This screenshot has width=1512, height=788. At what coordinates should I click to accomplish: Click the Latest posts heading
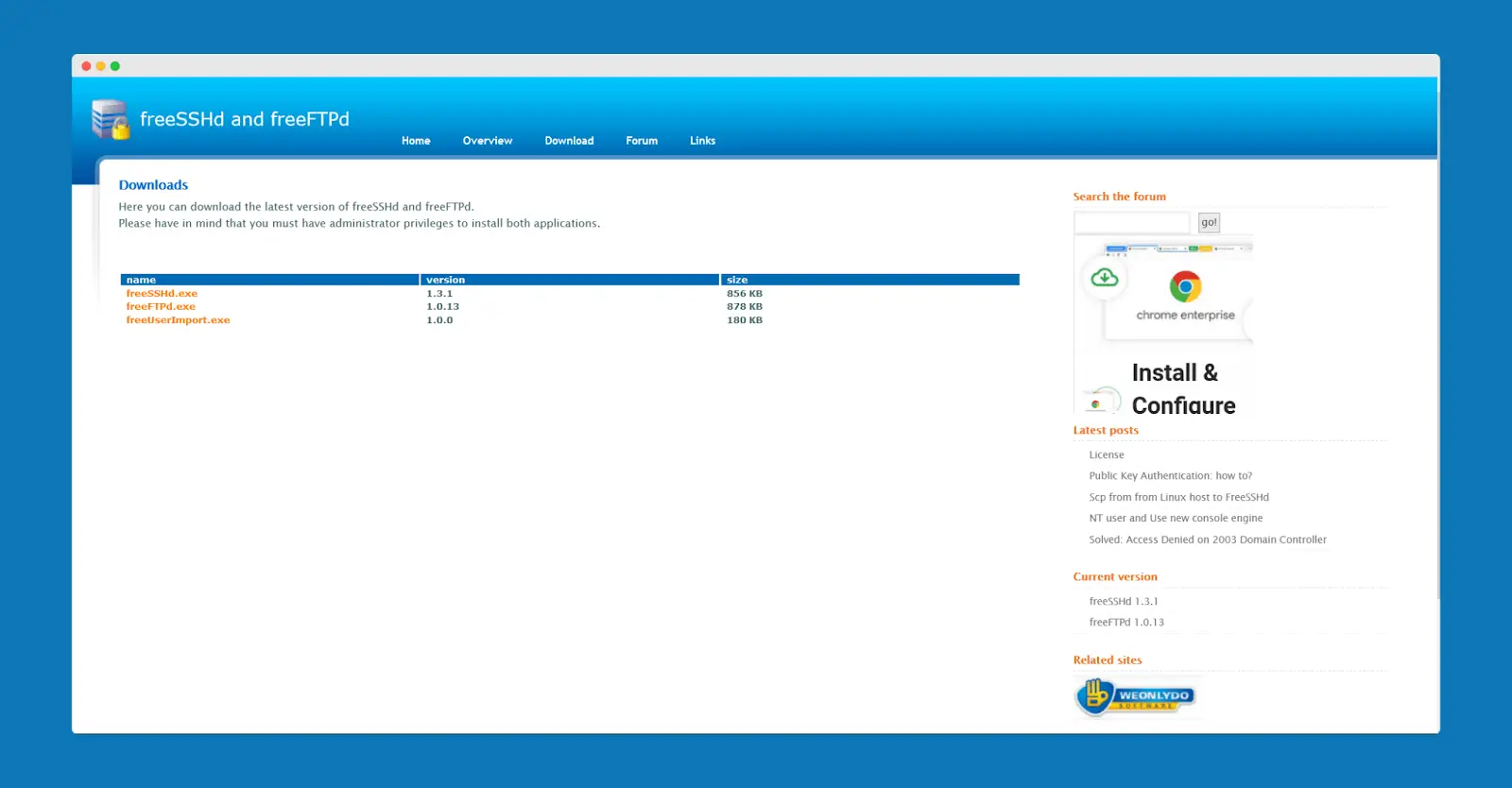coord(1106,430)
